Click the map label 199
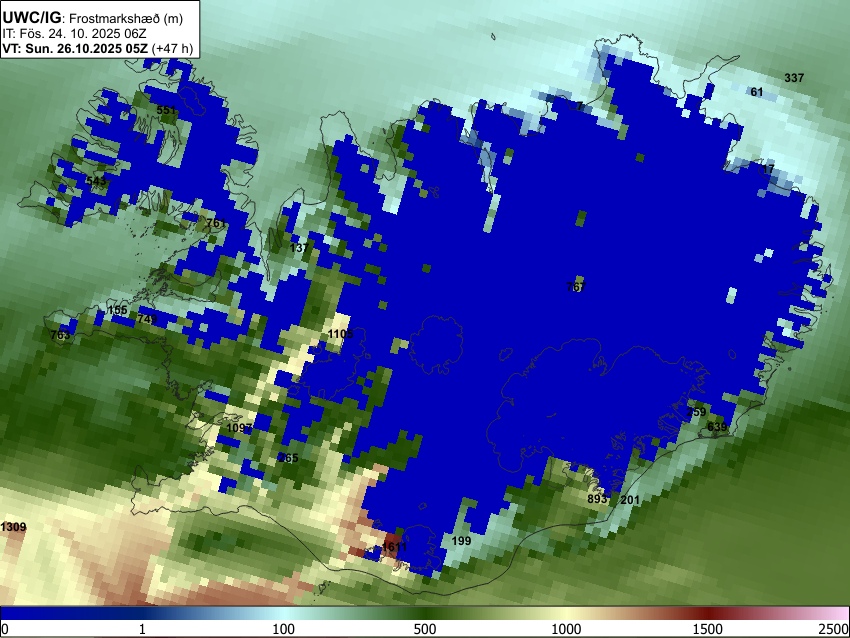The width and height of the screenshot is (850, 638). [461, 540]
